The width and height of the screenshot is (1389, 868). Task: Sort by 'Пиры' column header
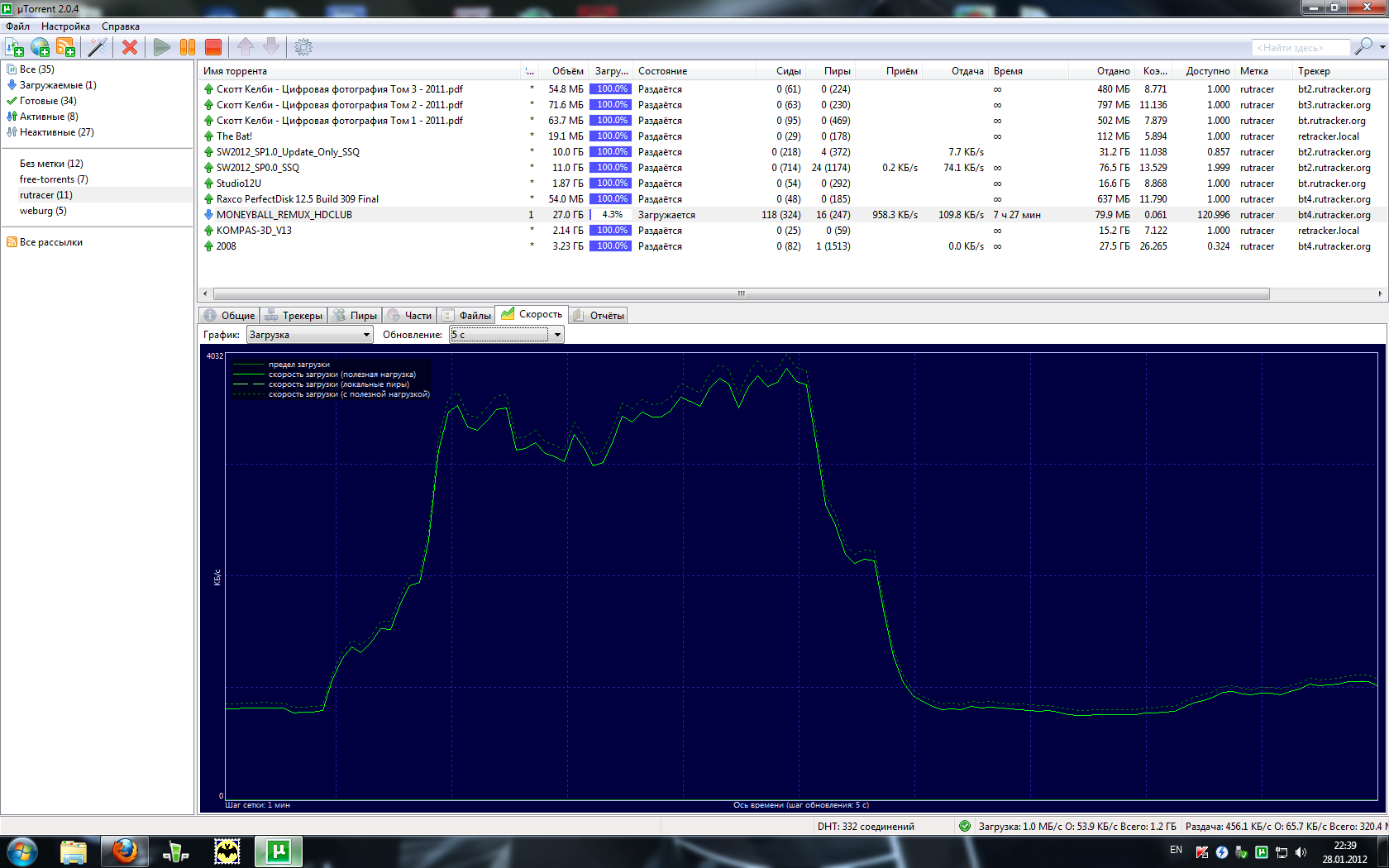click(x=830, y=71)
